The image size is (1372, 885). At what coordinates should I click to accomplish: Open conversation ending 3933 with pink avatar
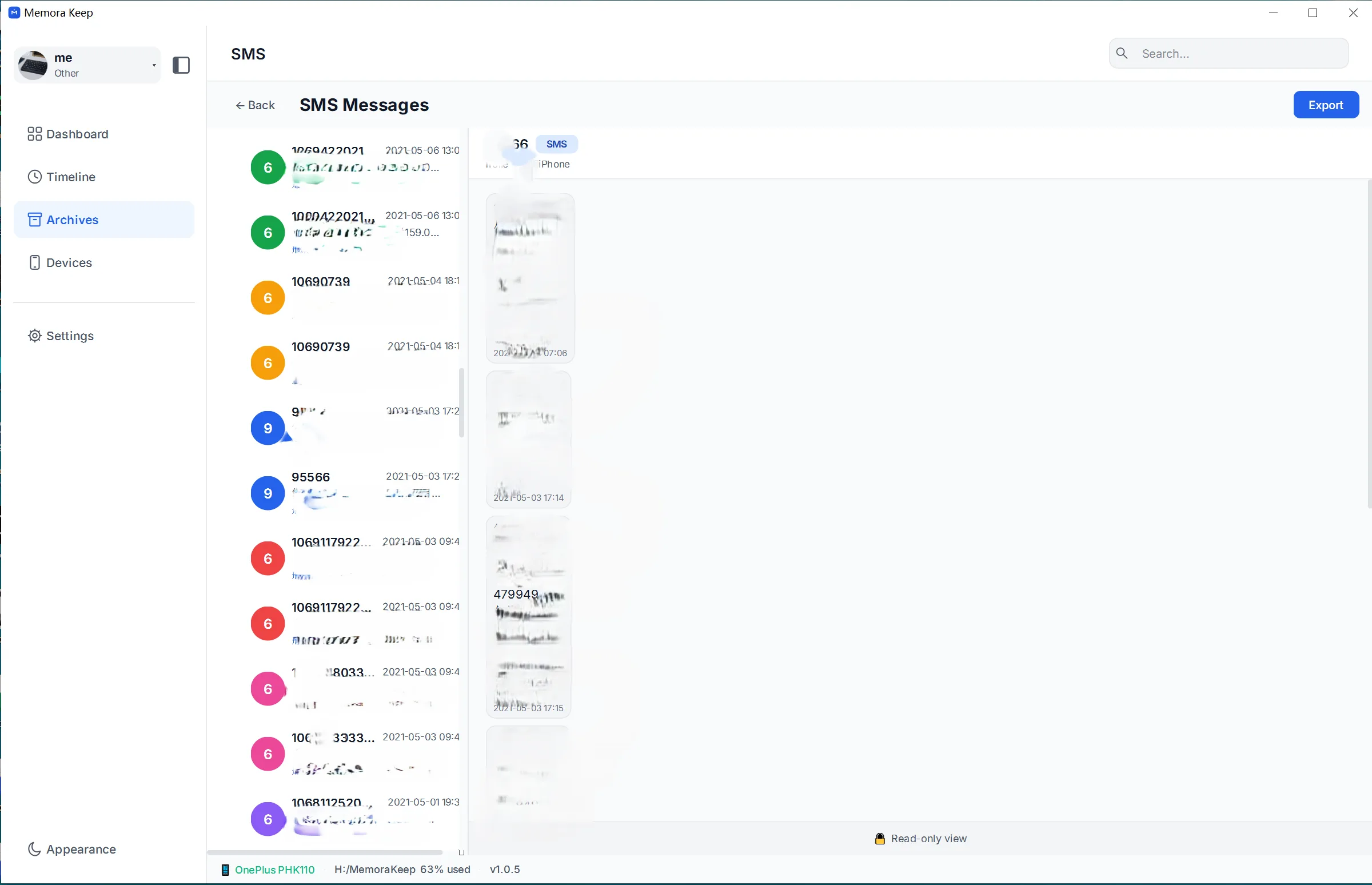352,754
